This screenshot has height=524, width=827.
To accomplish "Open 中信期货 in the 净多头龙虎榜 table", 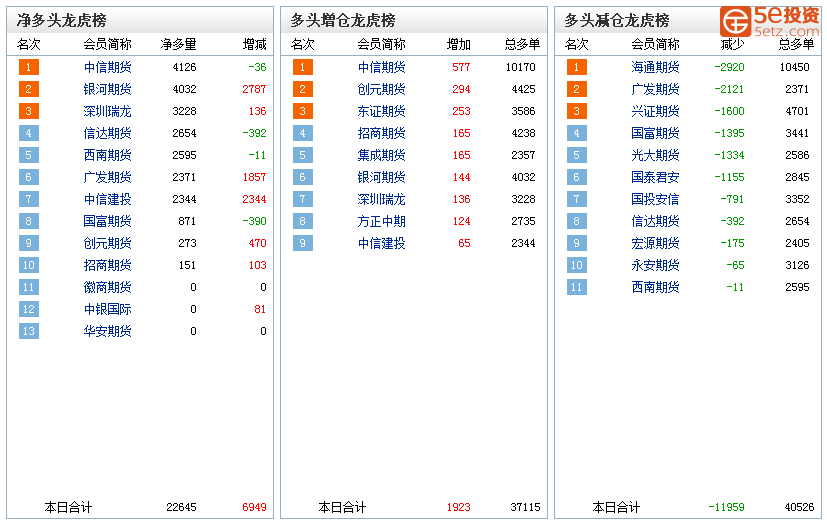I will click(x=108, y=67).
